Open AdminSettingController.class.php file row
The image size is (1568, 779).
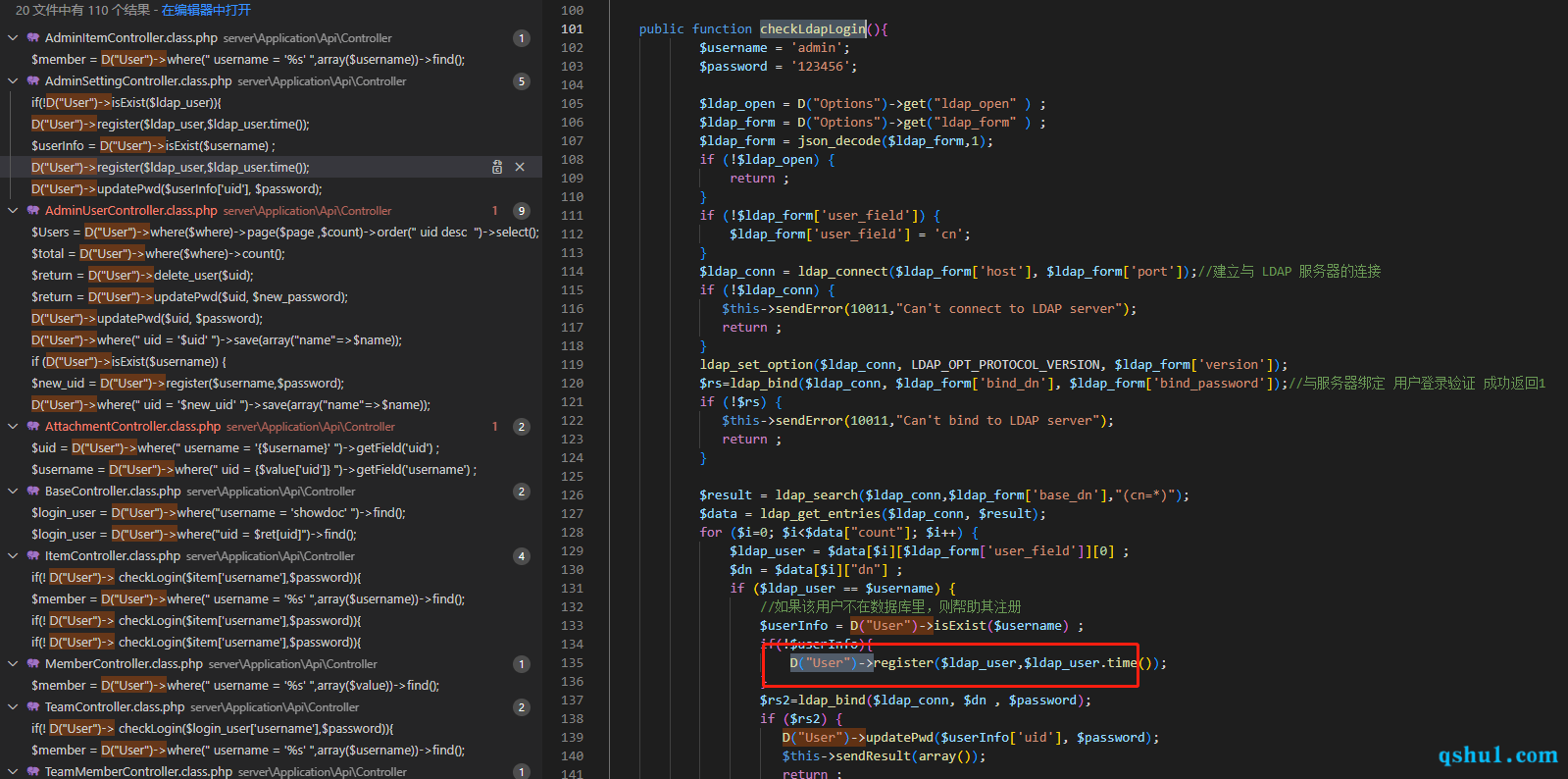[271, 81]
